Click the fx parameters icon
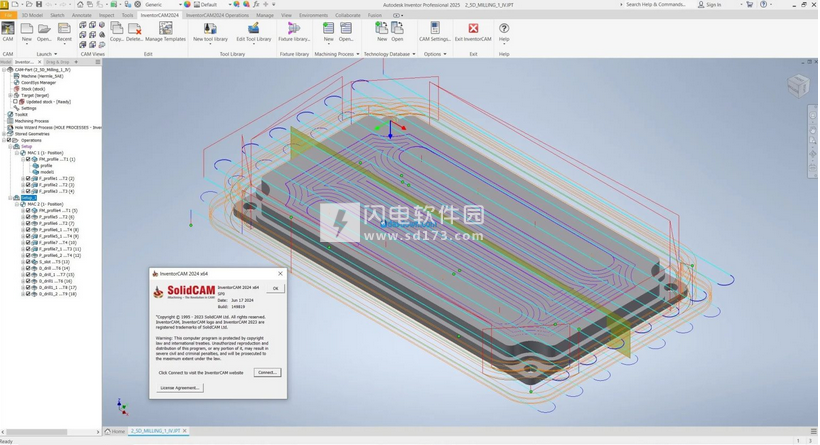This screenshot has width=820, height=445. click(256, 4)
